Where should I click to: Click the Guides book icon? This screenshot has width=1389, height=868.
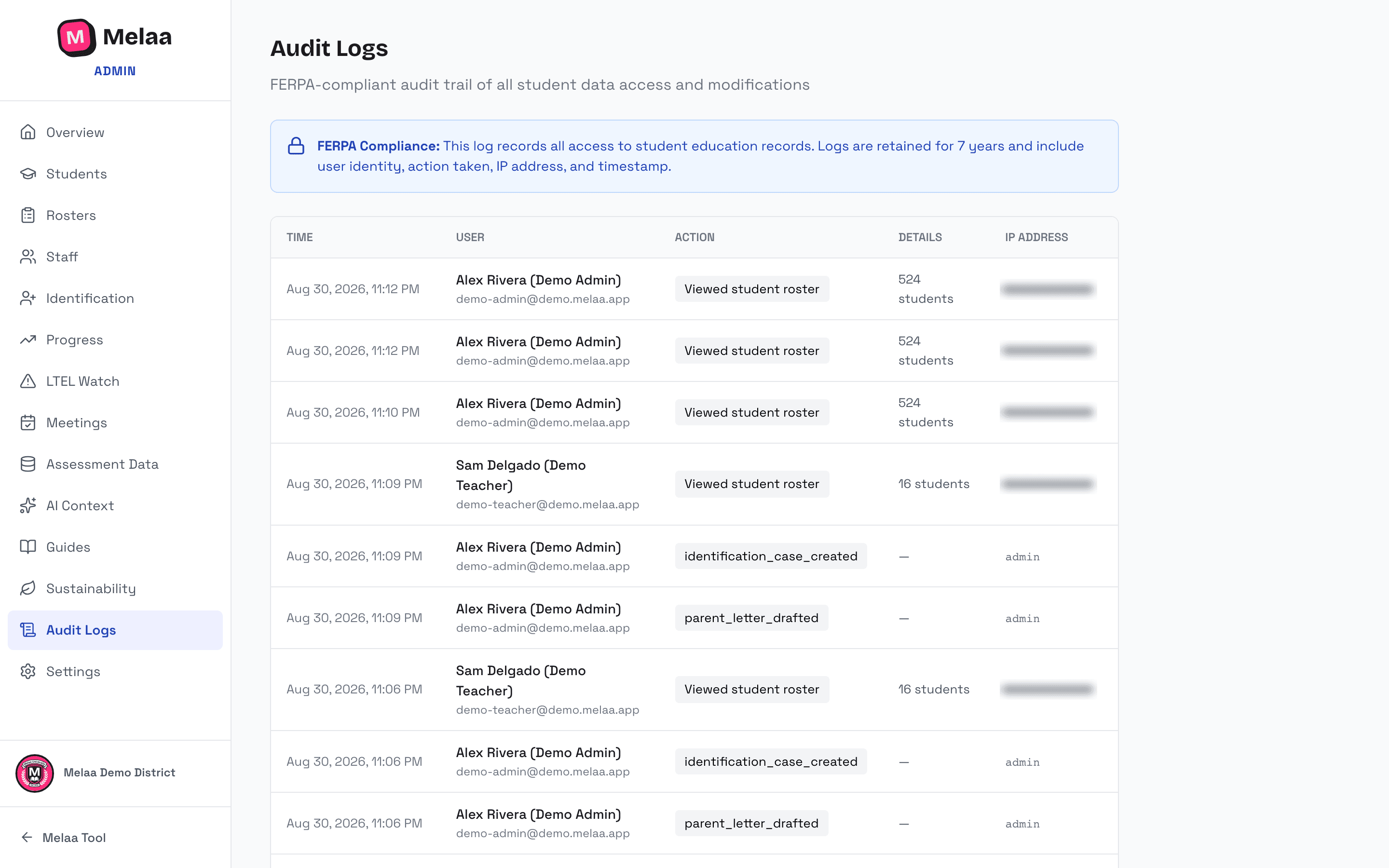27,546
